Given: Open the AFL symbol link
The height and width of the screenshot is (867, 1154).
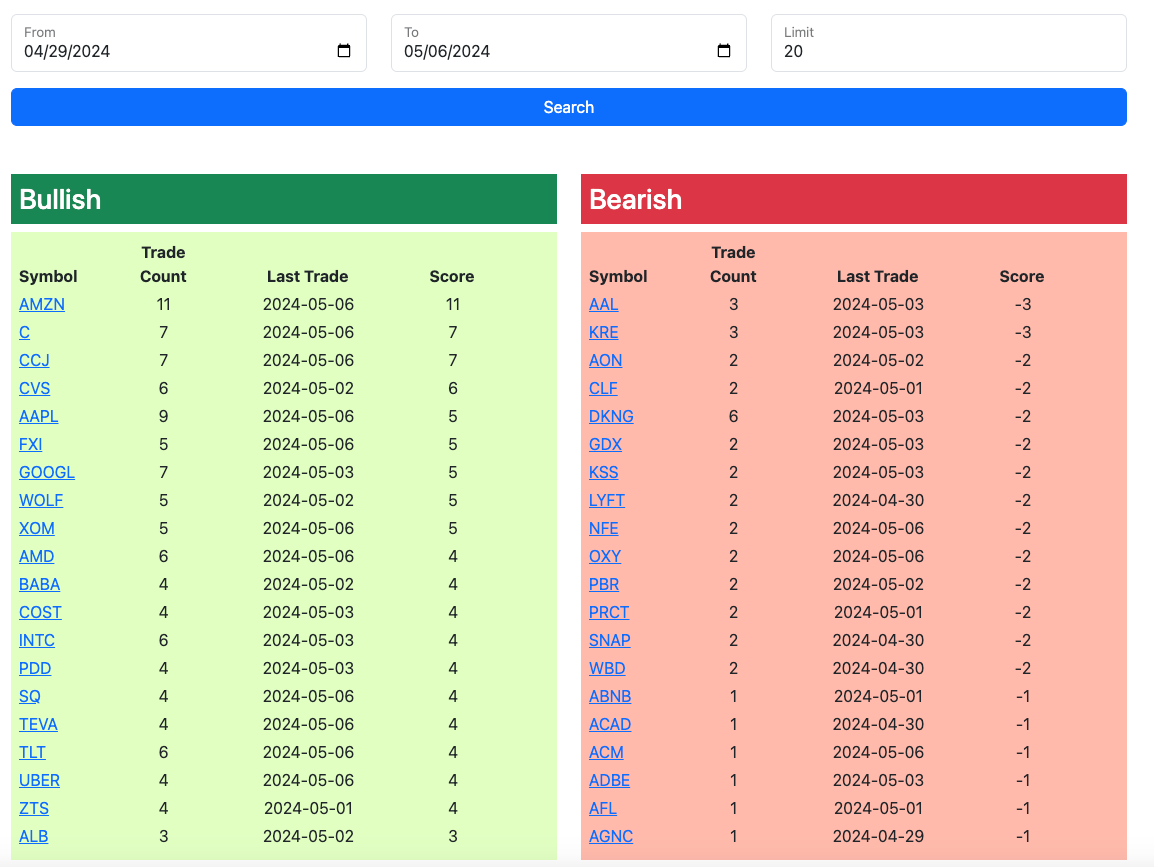Looking at the screenshot, I should pyautogui.click(x=603, y=808).
